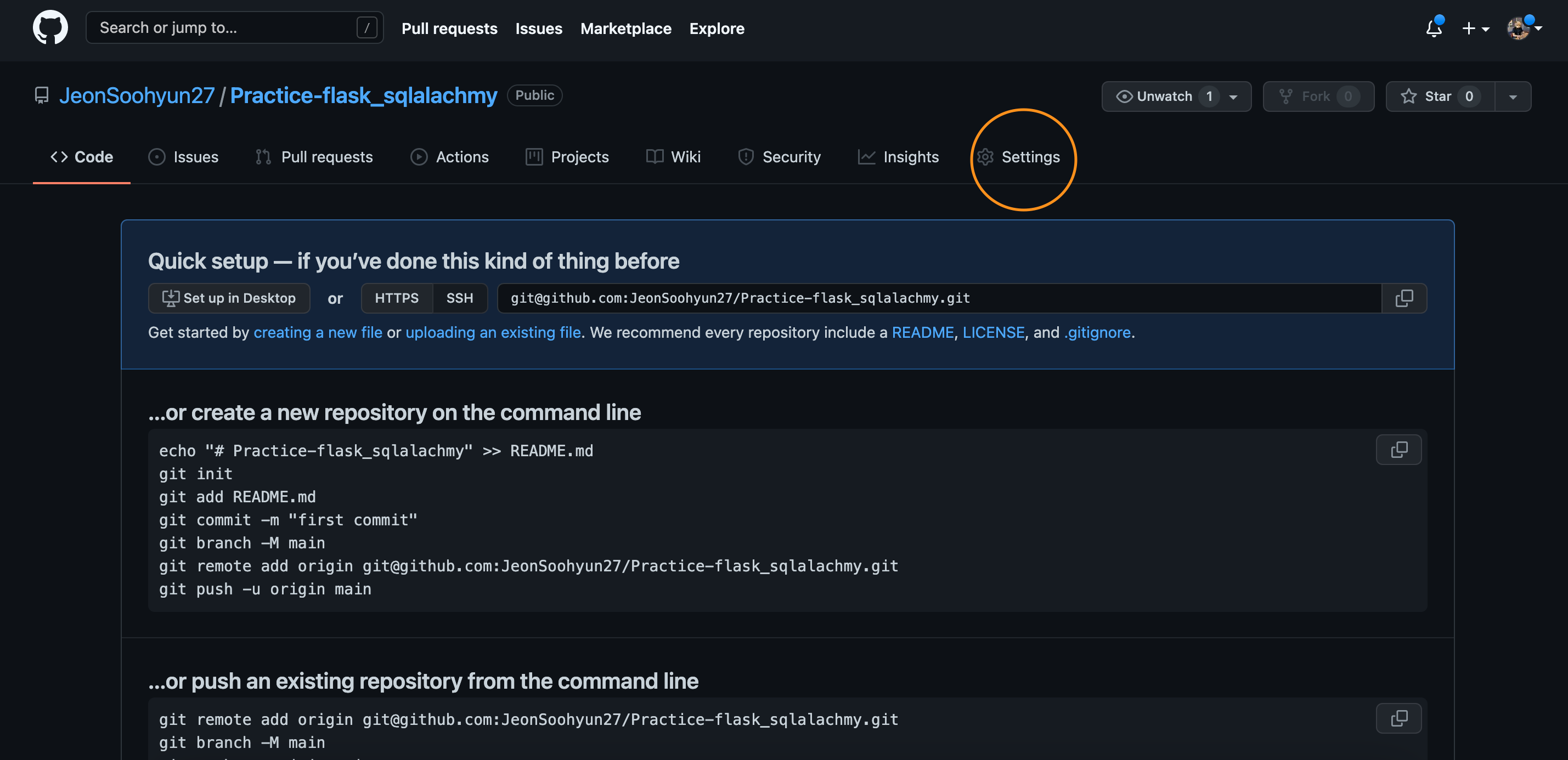Open the repository Pull requests tab

click(314, 157)
